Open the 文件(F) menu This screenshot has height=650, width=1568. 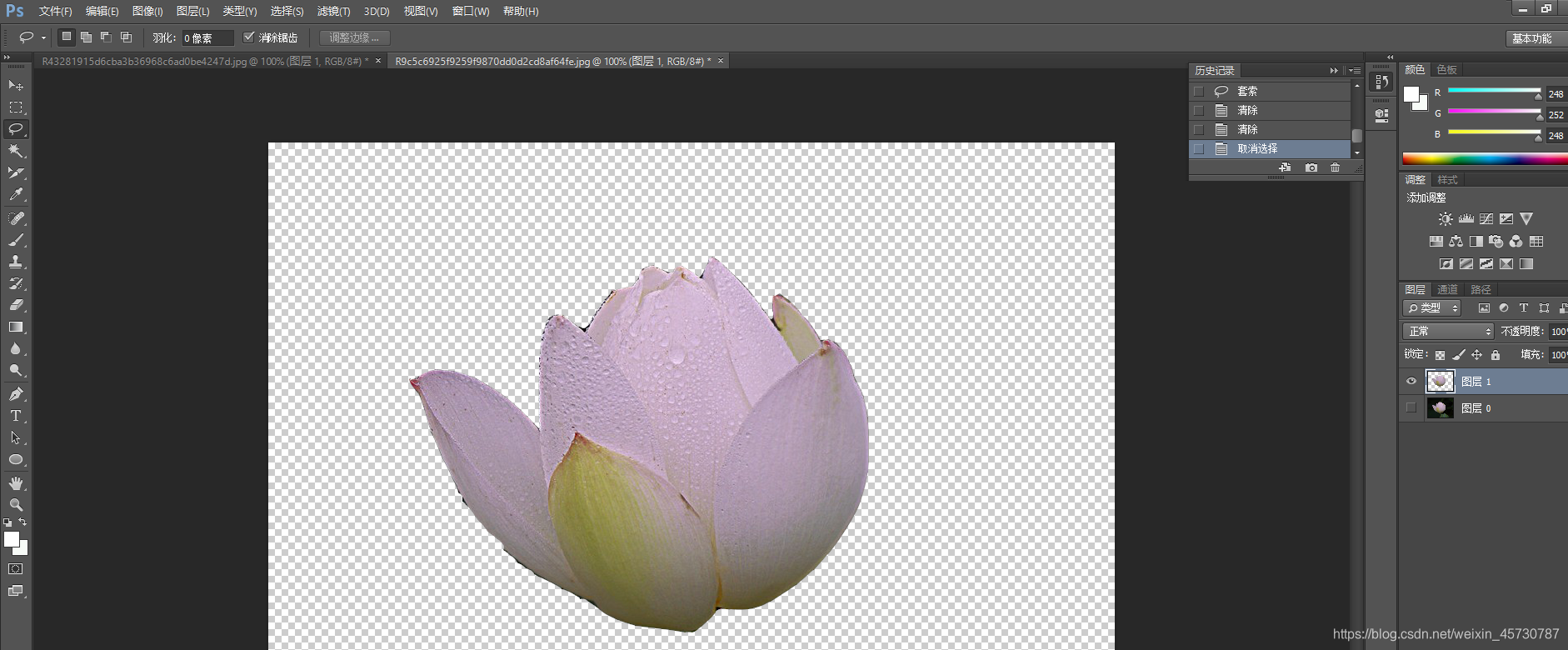coord(55,11)
